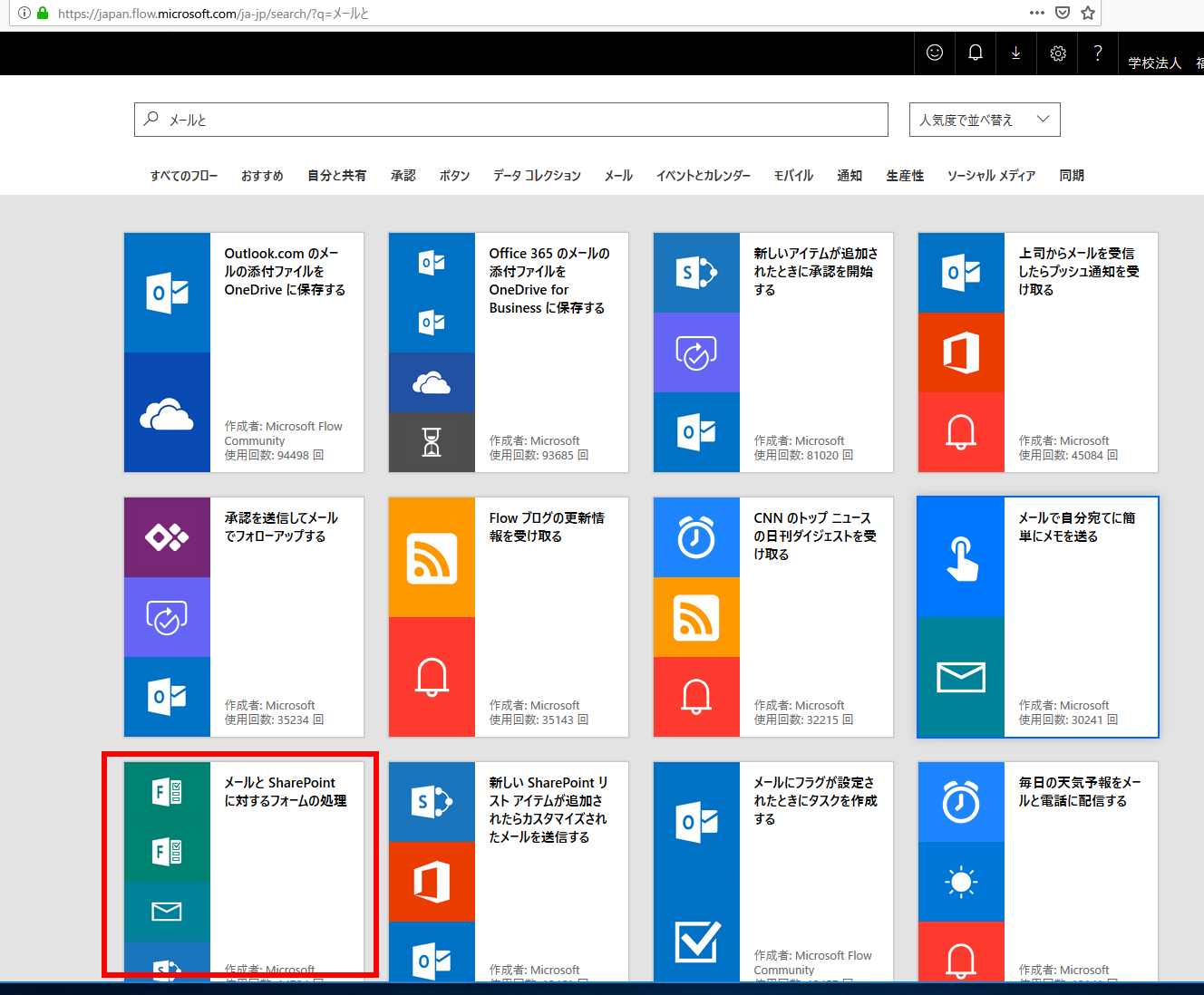Click 使用回数: 32215 回 text

click(x=803, y=720)
